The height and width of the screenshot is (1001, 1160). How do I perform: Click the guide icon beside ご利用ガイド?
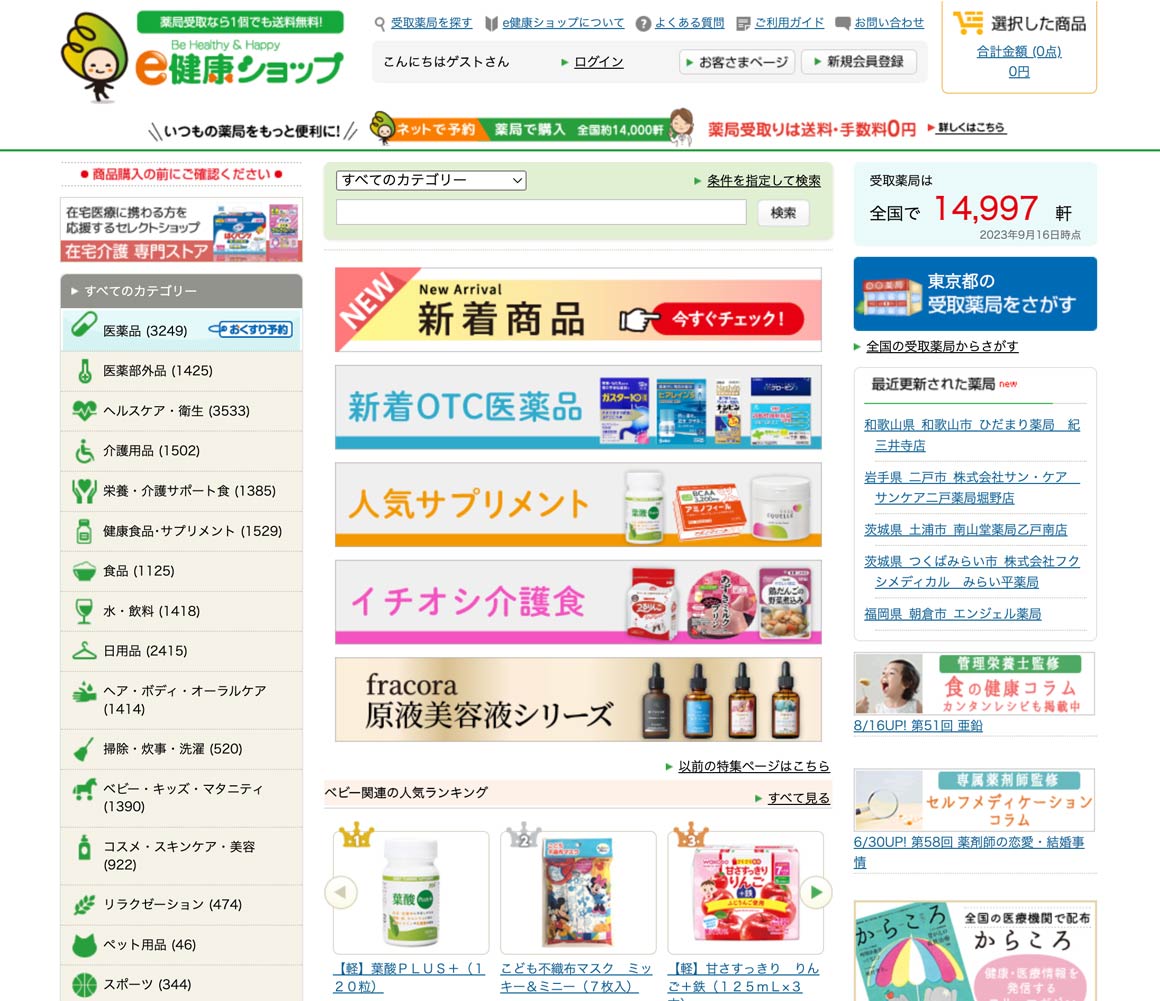[743, 24]
